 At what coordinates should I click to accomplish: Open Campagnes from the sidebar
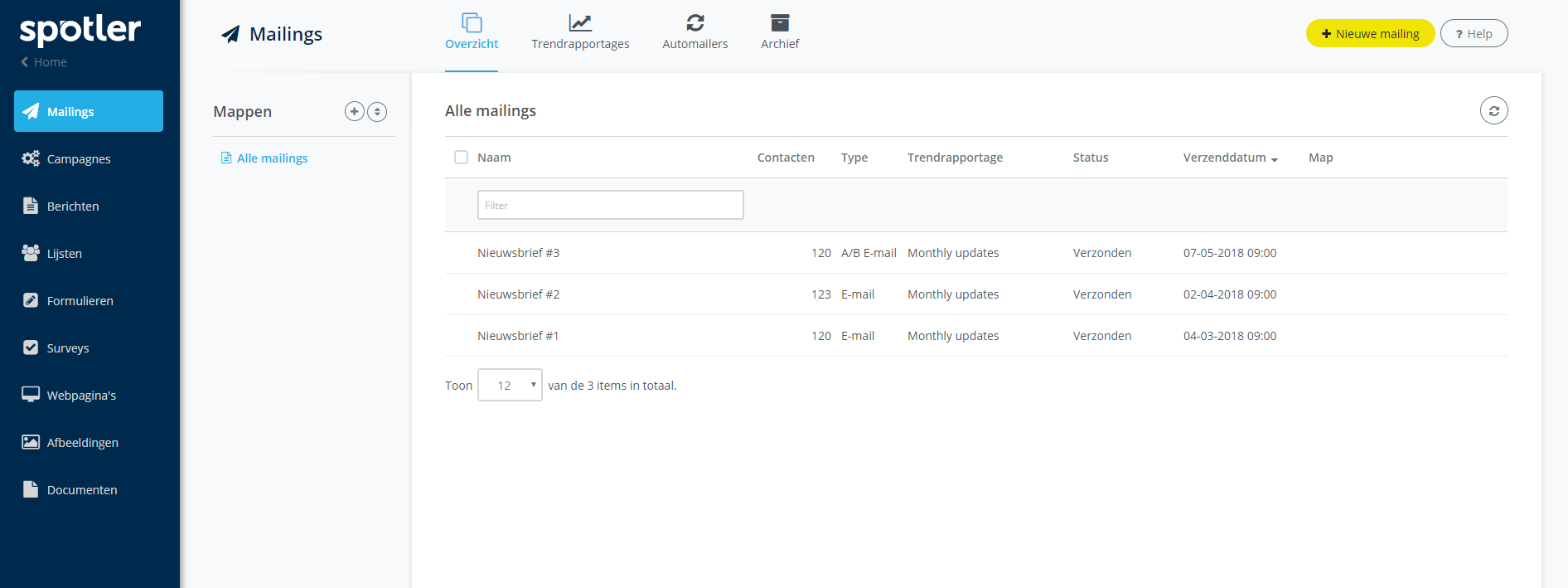coord(78,158)
